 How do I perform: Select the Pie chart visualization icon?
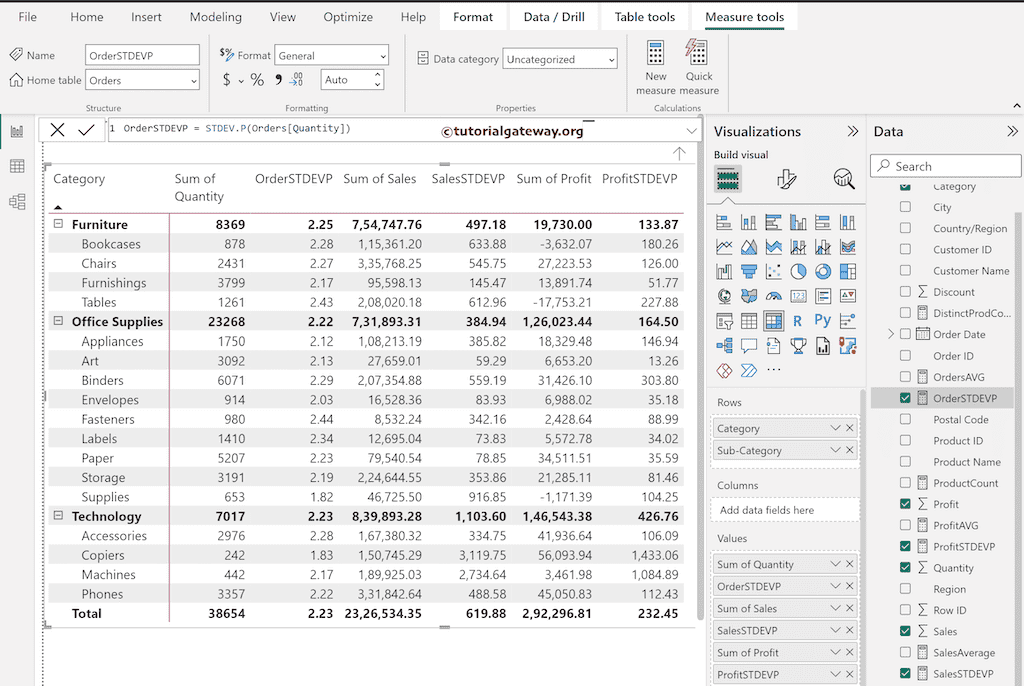[796, 271]
